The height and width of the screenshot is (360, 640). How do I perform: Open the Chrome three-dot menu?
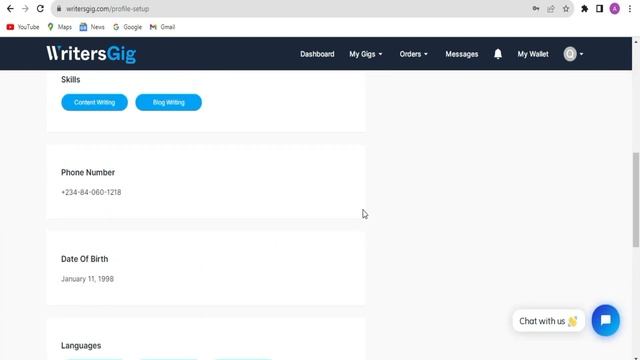click(630, 9)
